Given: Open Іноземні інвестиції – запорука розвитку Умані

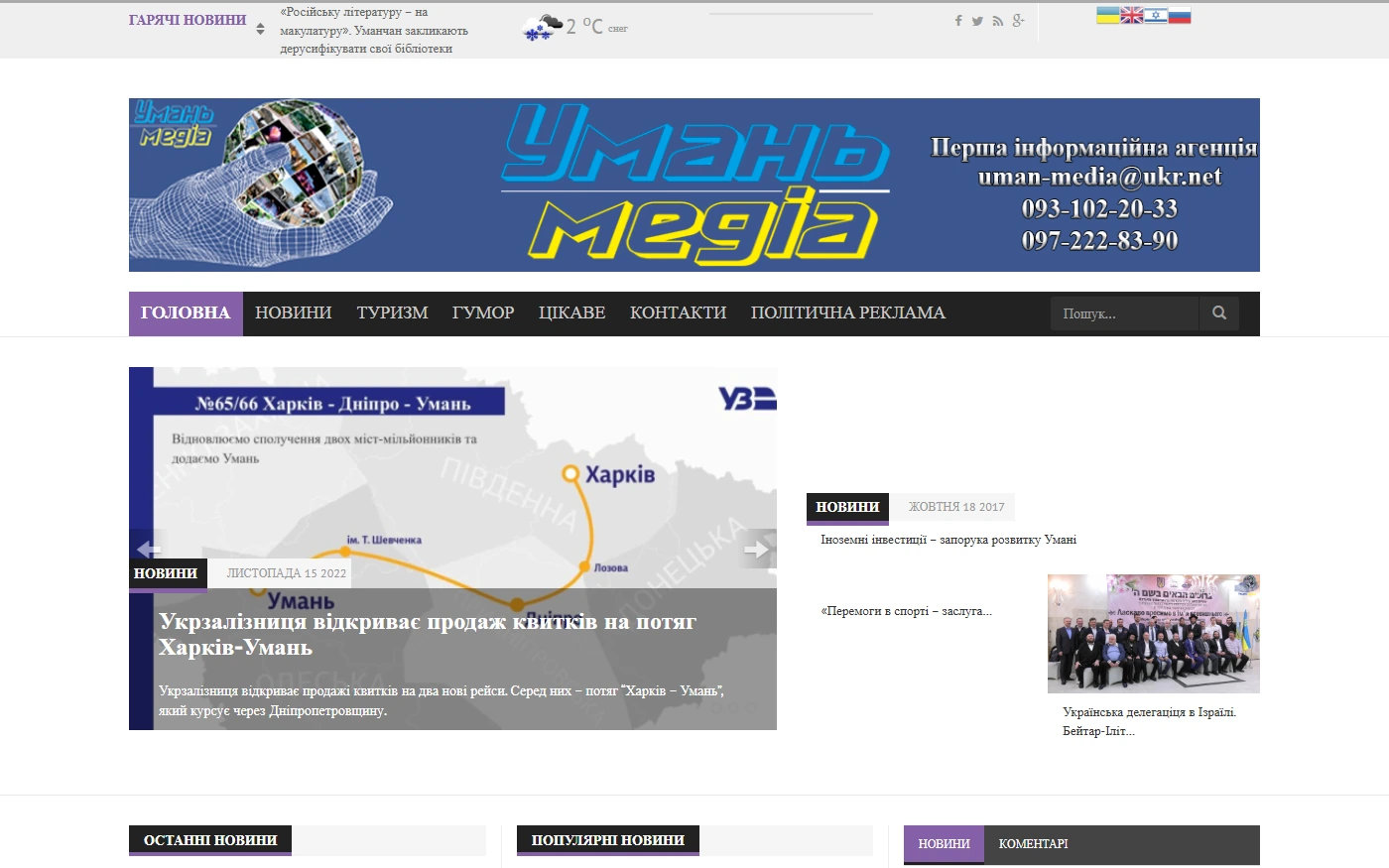Looking at the screenshot, I should (948, 540).
